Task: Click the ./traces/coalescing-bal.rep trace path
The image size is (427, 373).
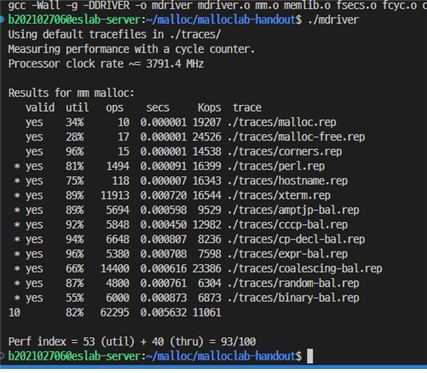Action: 305,269
